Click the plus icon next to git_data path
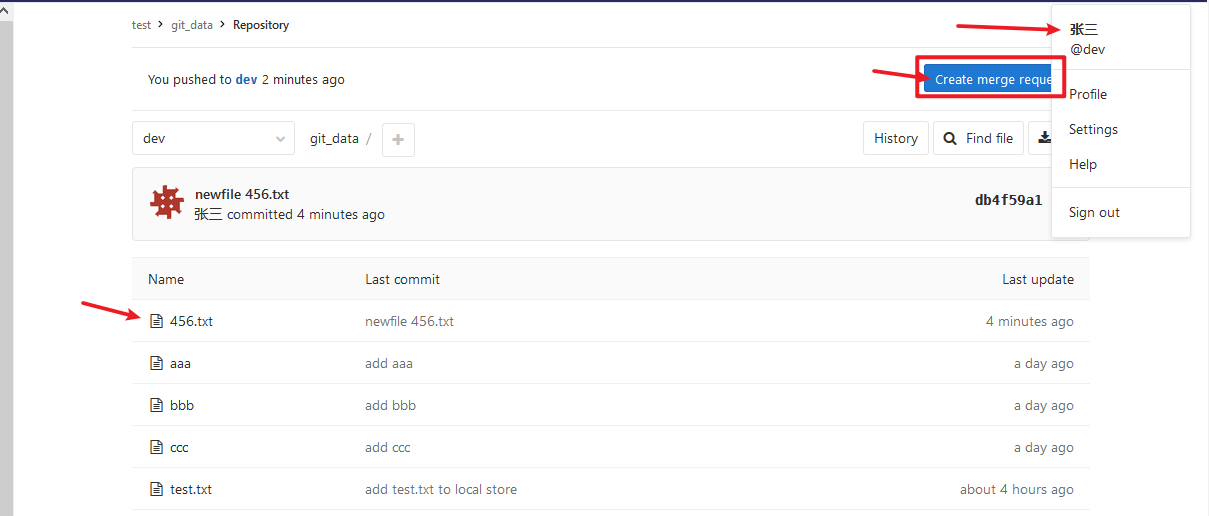This screenshot has height=516, width=1209. [398, 139]
